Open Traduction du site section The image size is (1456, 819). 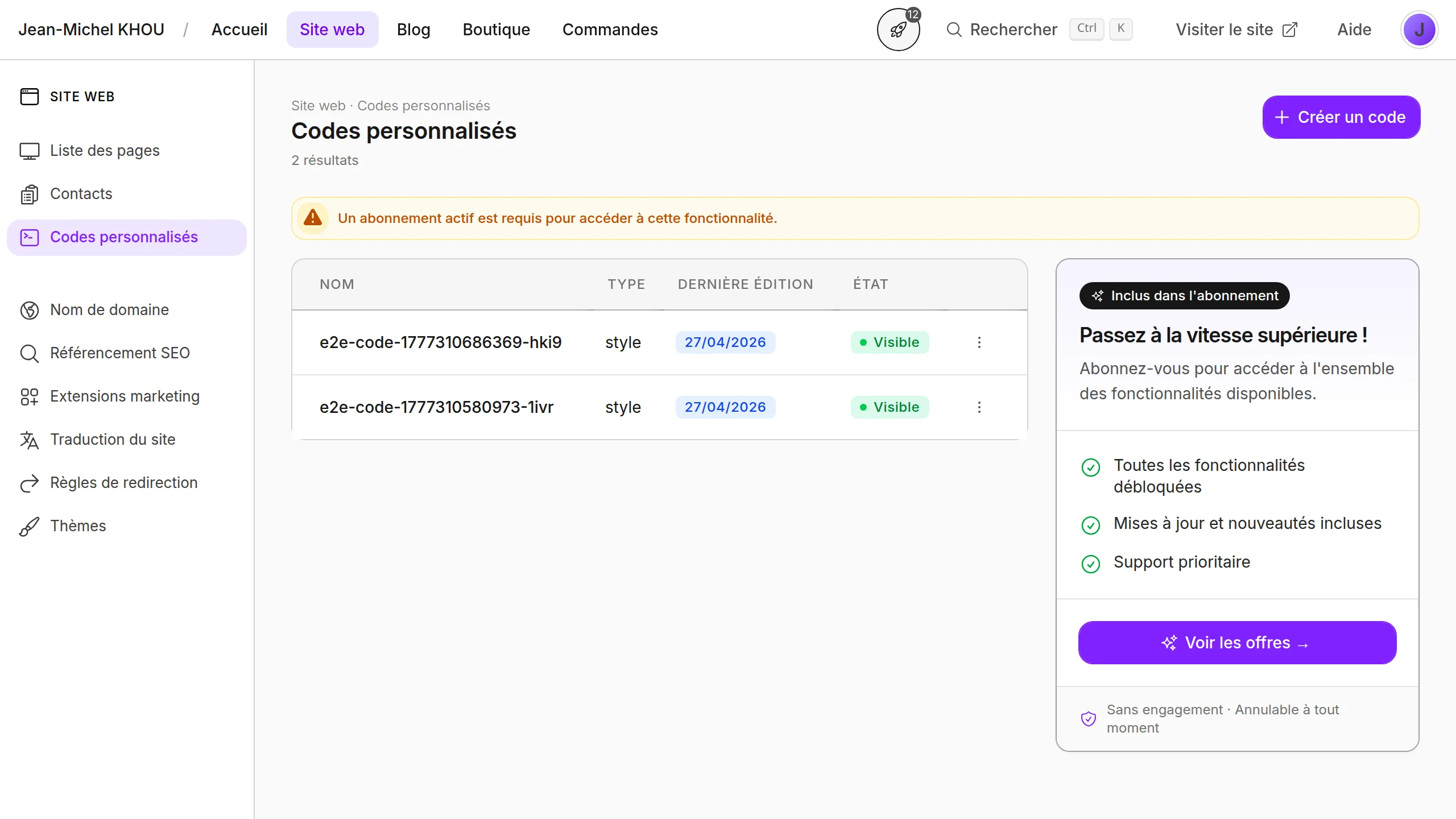(x=113, y=440)
